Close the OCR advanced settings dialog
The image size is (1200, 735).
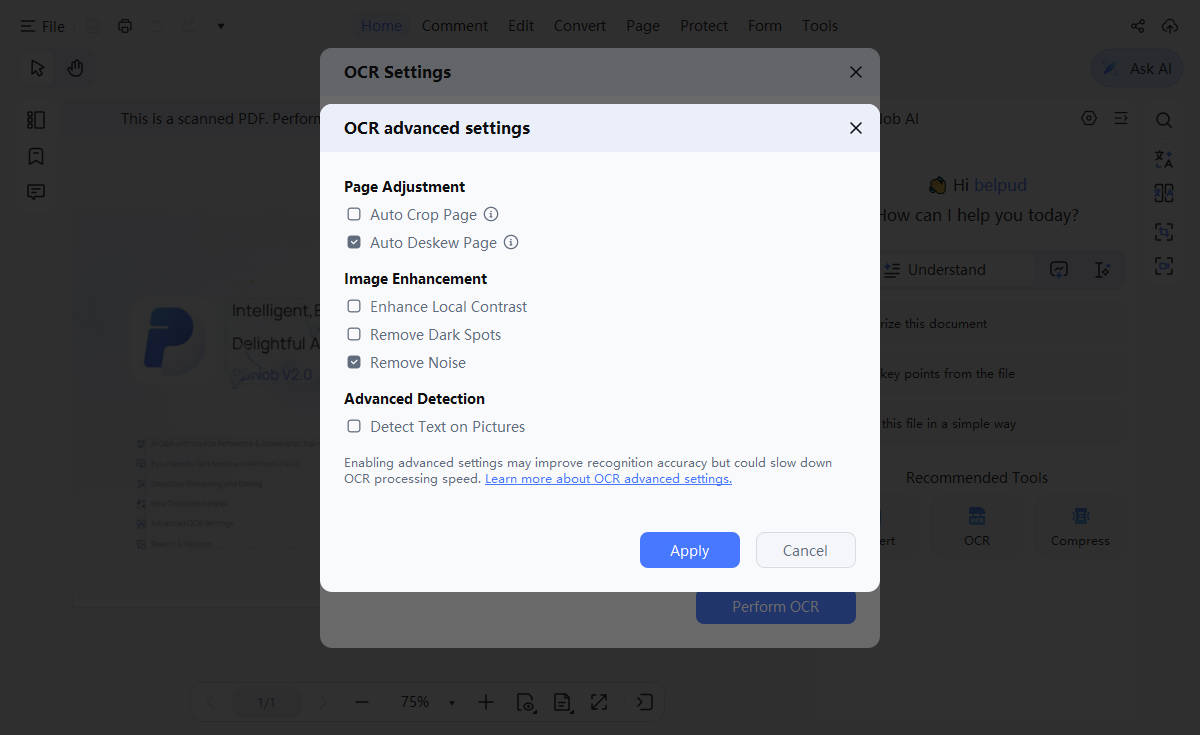(x=855, y=128)
